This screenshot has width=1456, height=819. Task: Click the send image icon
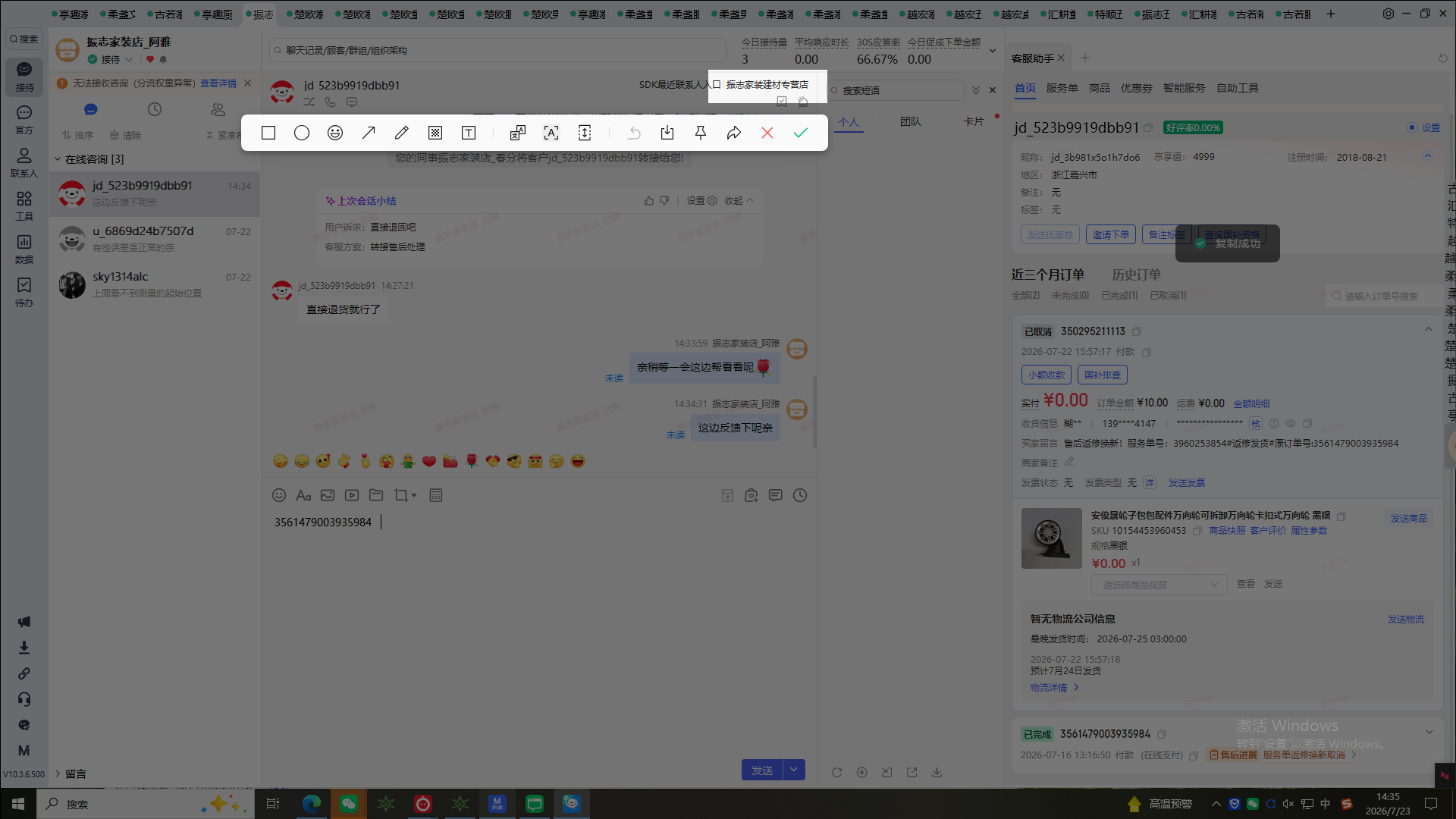click(x=328, y=495)
